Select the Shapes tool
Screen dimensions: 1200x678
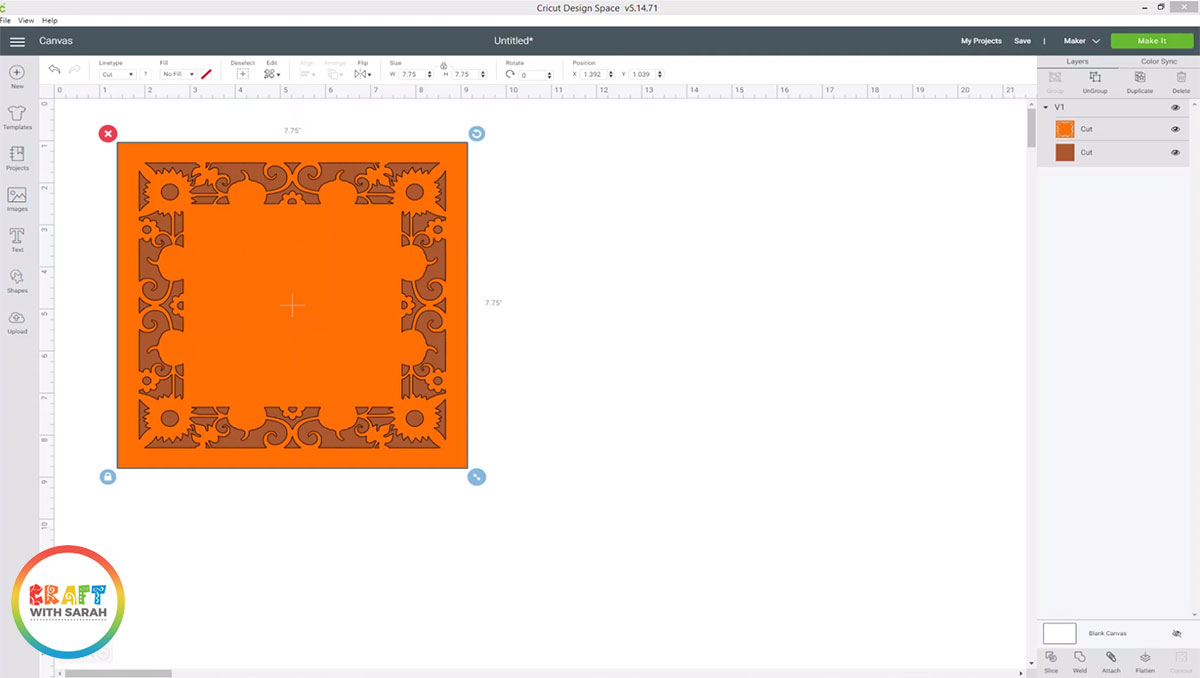pyautogui.click(x=17, y=281)
